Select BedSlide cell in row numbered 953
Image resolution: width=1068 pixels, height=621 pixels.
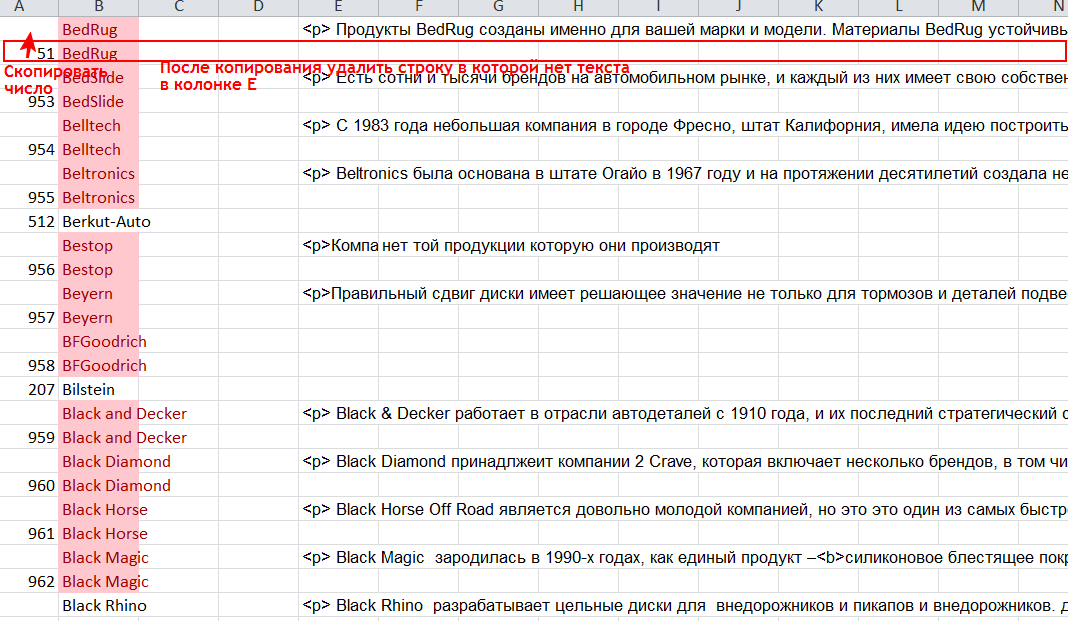tap(99, 101)
